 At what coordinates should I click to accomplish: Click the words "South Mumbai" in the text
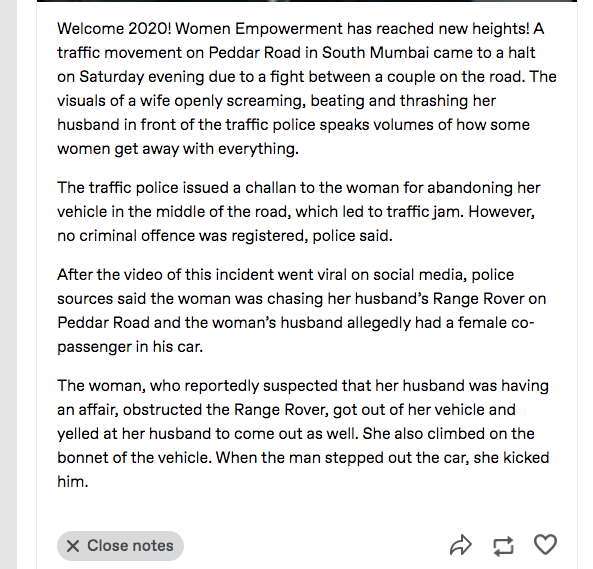point(375,53)
